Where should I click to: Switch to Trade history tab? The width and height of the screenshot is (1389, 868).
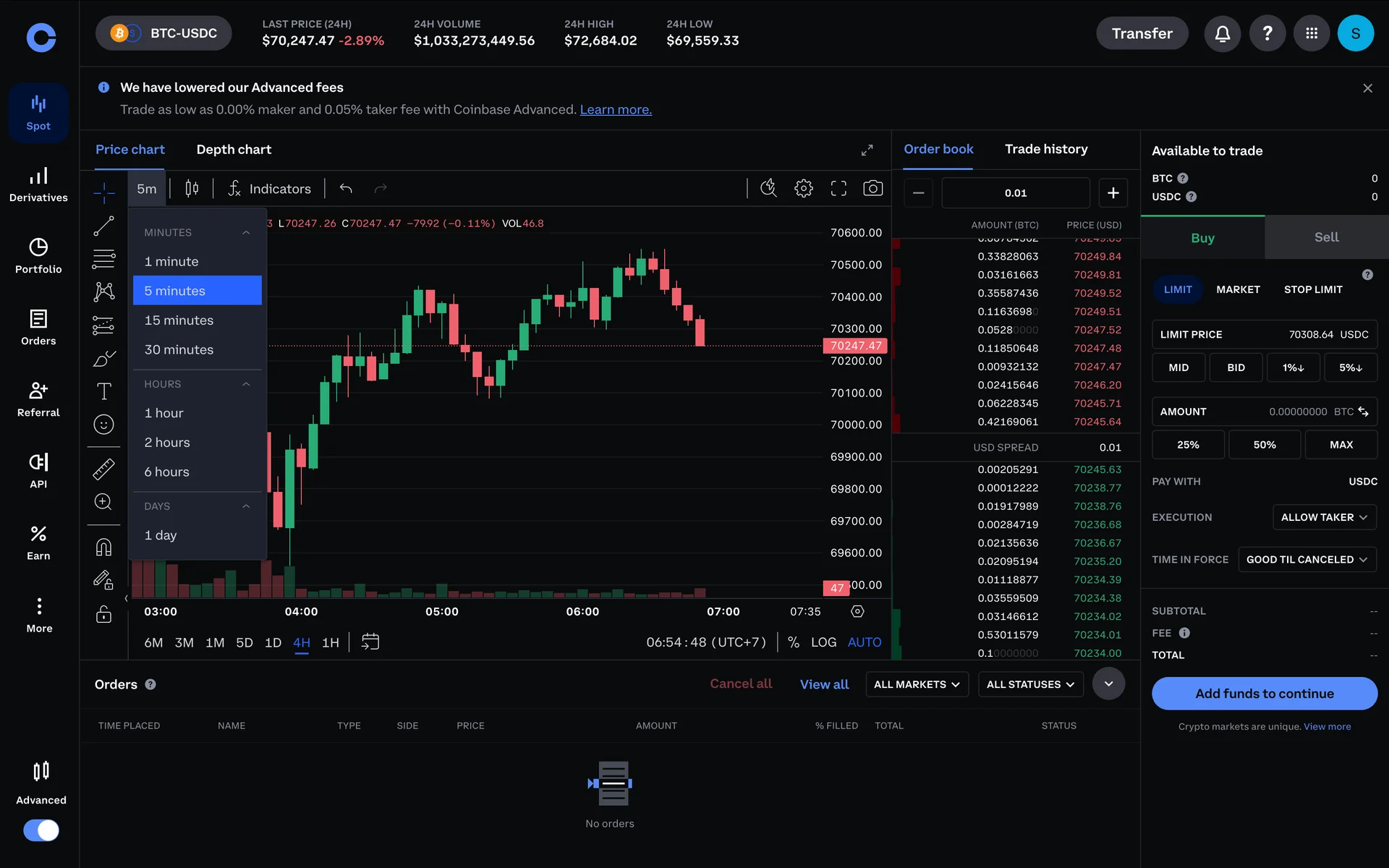point(1046,149)
